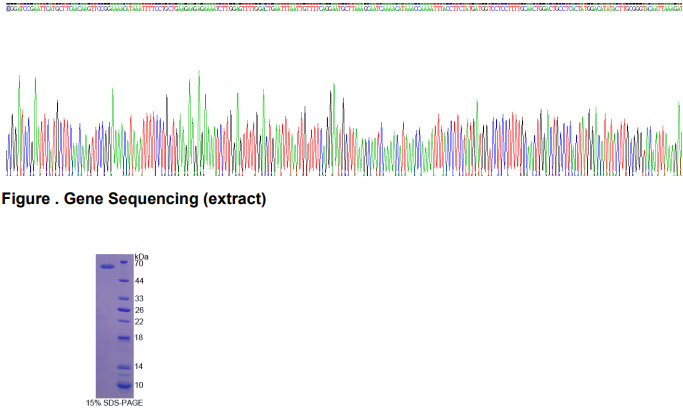Click the "26" marker label
The height and width of the screenshot is (410, 683).
(x=139, y=310)
